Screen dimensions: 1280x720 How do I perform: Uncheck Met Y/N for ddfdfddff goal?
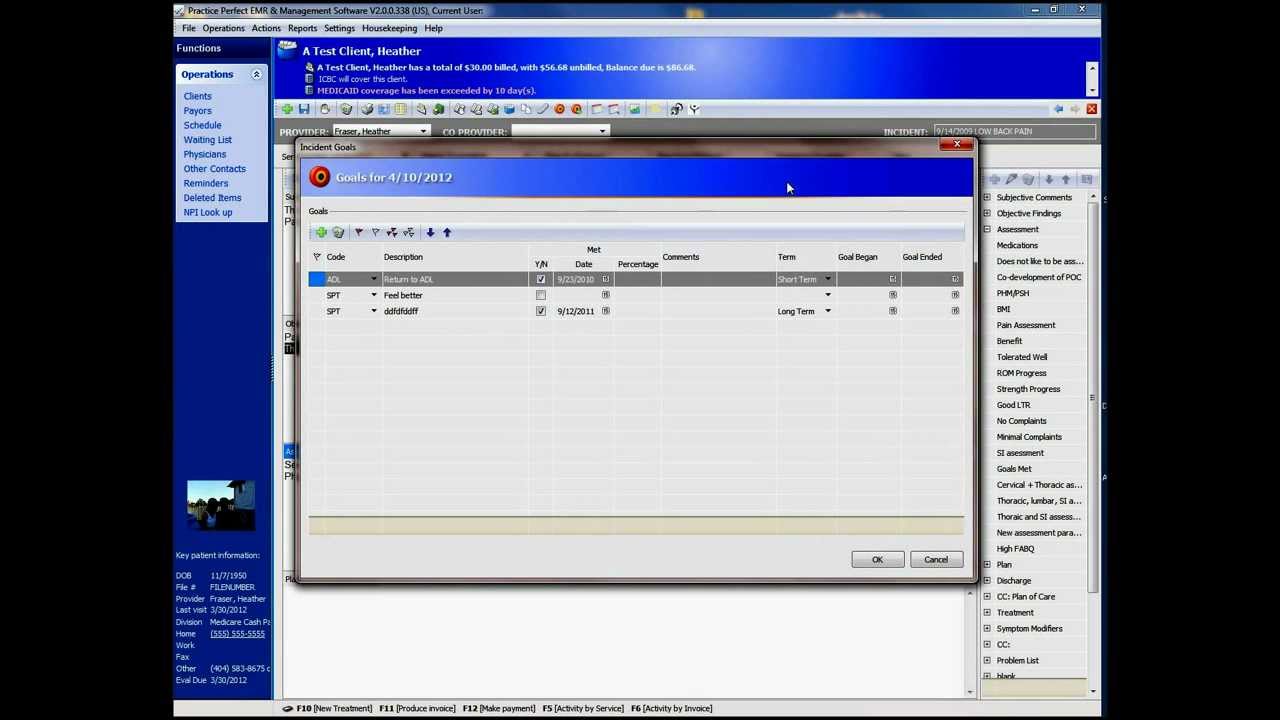click(x=541, y=311)
